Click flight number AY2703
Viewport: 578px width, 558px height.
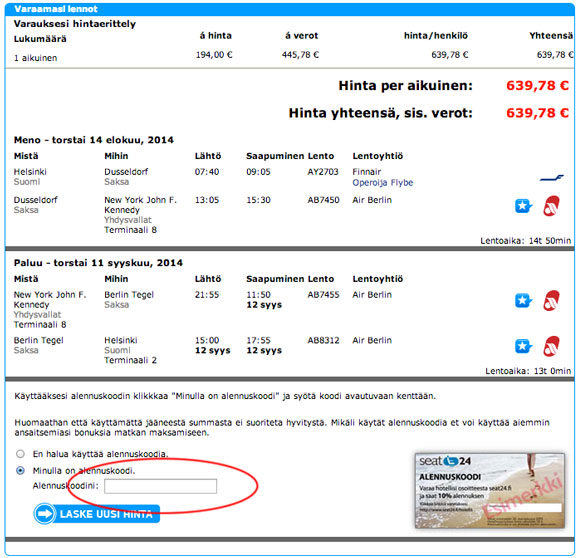tap(323, 172)
